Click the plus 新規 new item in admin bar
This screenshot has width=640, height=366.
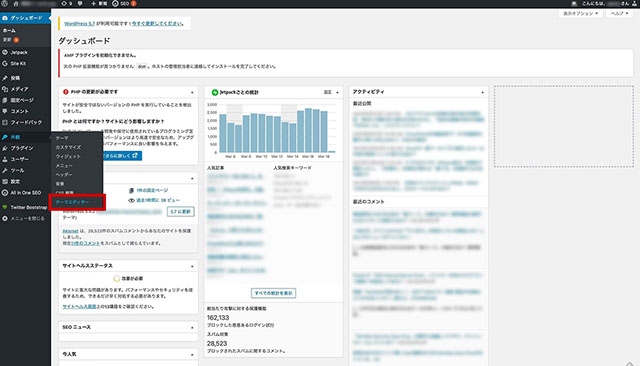click(x=99, y=3)
